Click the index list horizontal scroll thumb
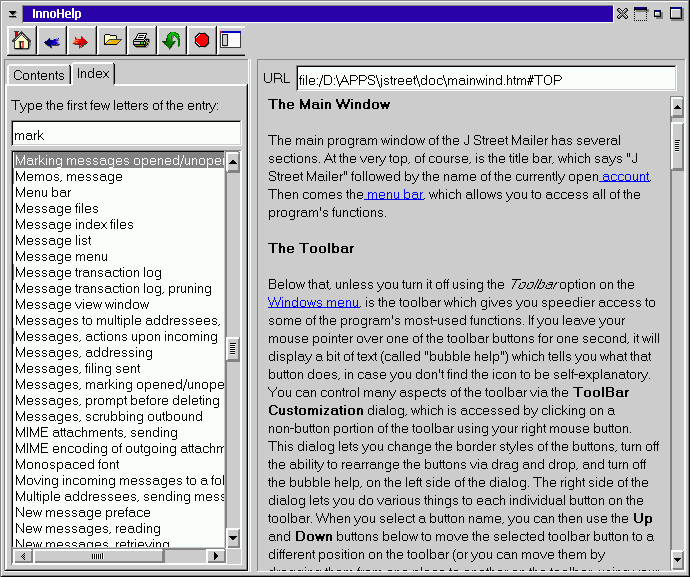 [x=99, y=556]
